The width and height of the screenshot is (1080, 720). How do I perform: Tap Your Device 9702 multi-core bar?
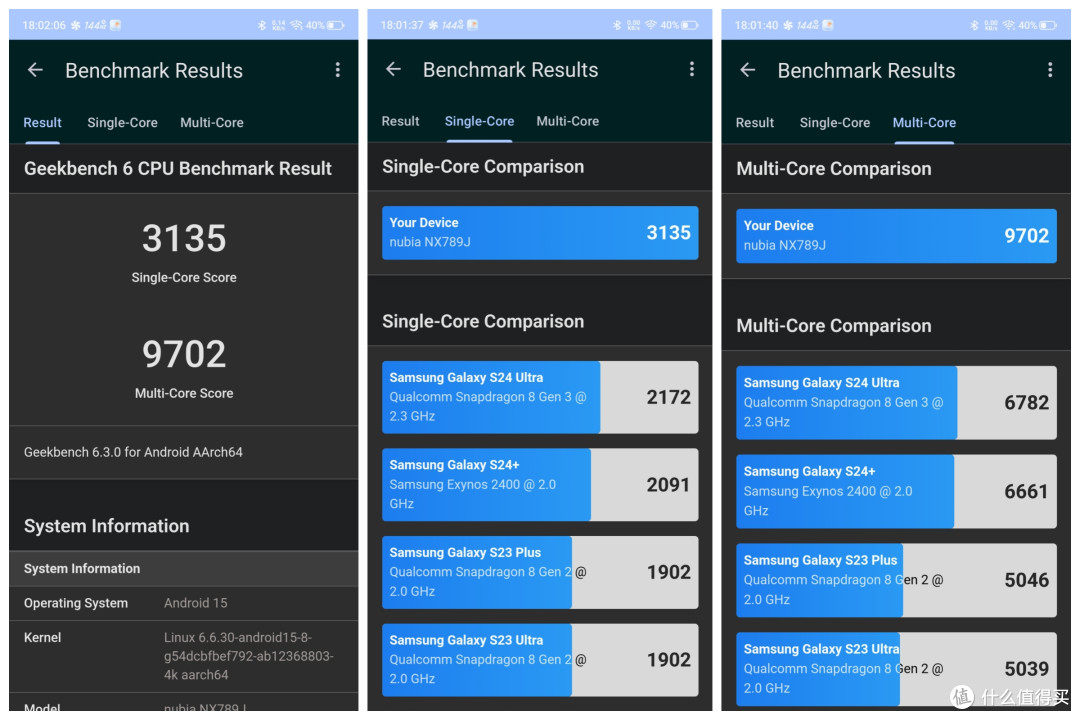pos(896,236)
